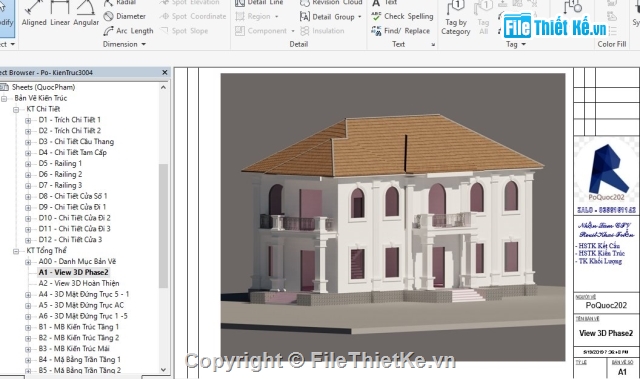The height and width of the screenshot is (379, 640).
Task: Select D9 - Chi Tiết Cửa Đi 1 sheet
Action: [72, 207]
